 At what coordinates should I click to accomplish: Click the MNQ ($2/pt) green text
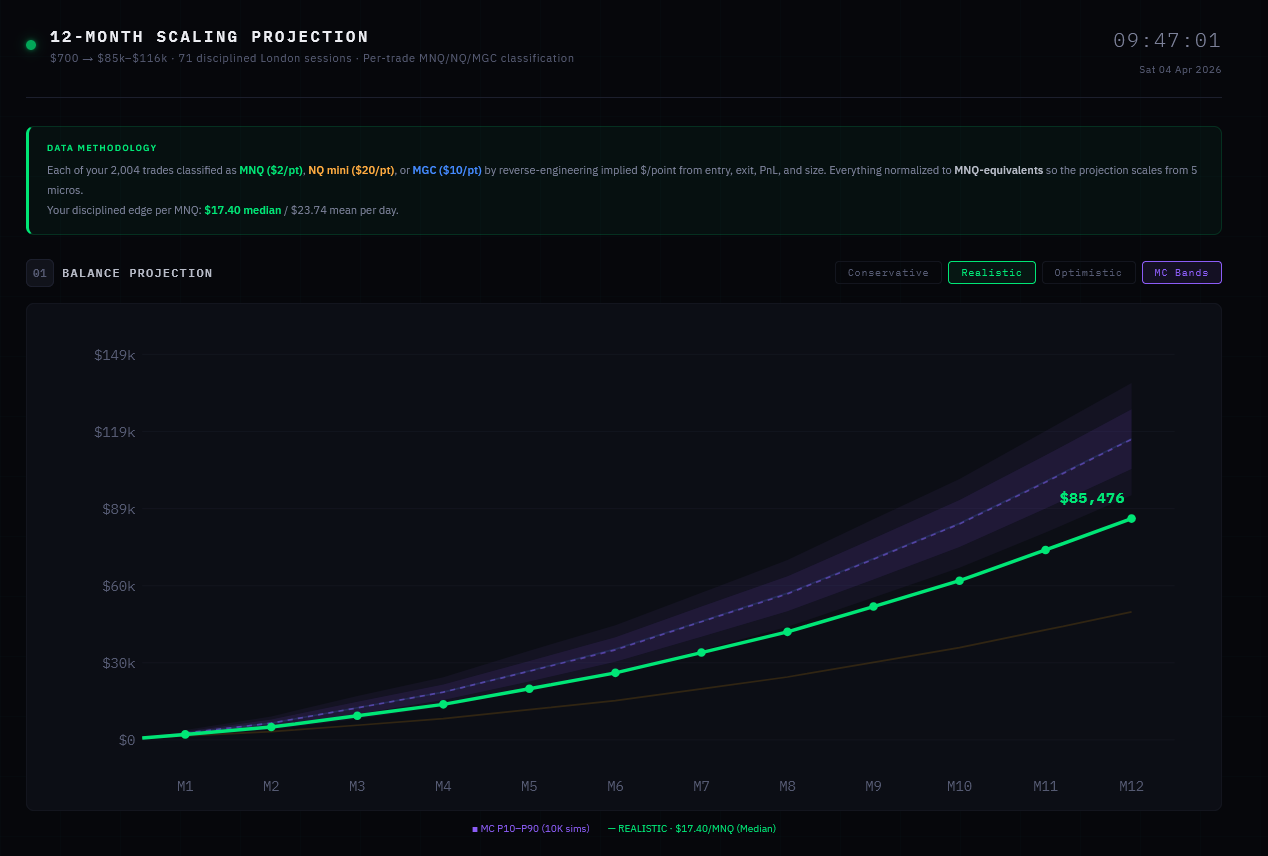pyautogui.click(x=270, y=171)
